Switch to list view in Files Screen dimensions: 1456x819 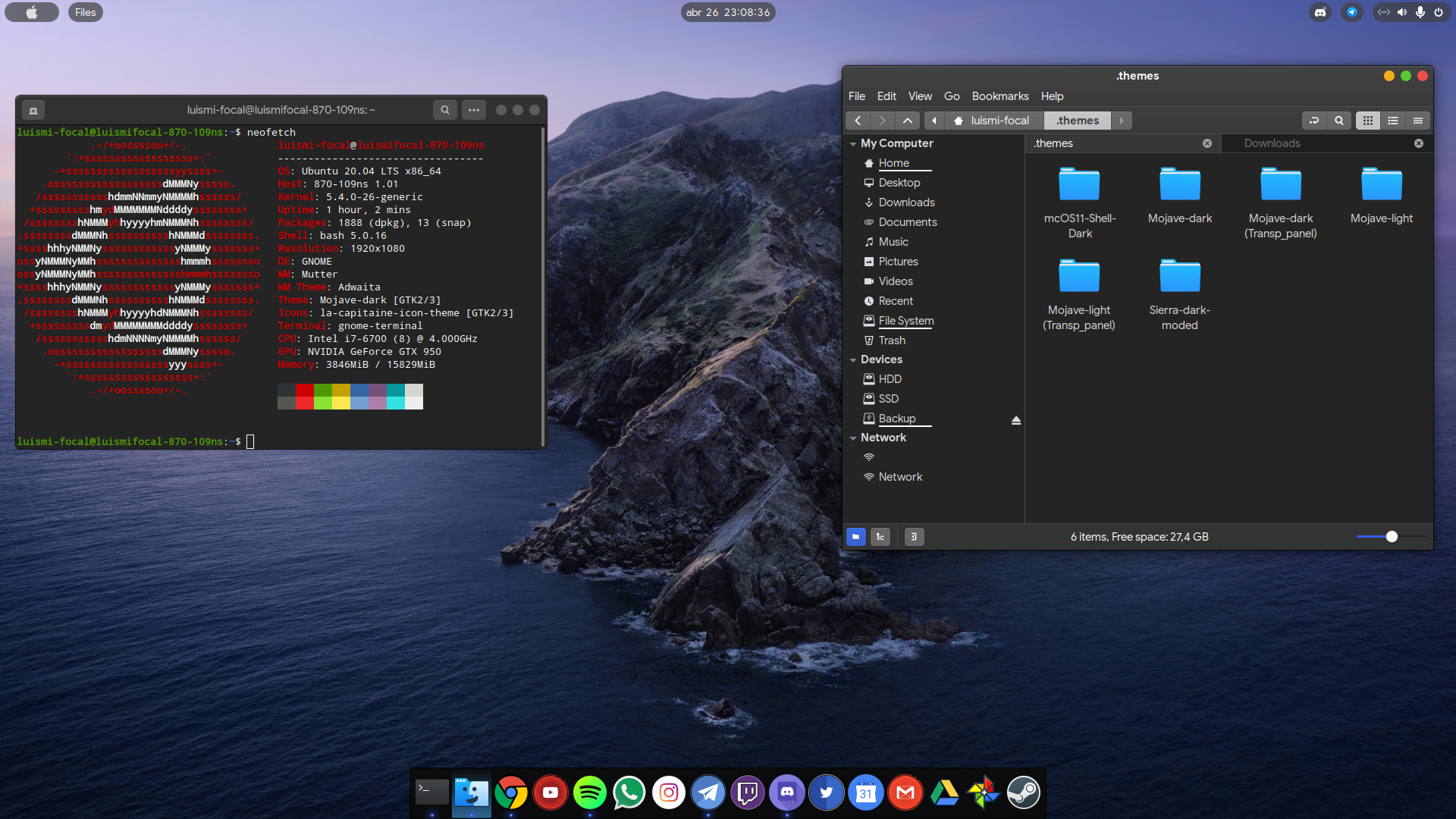tap(1393, 120)
